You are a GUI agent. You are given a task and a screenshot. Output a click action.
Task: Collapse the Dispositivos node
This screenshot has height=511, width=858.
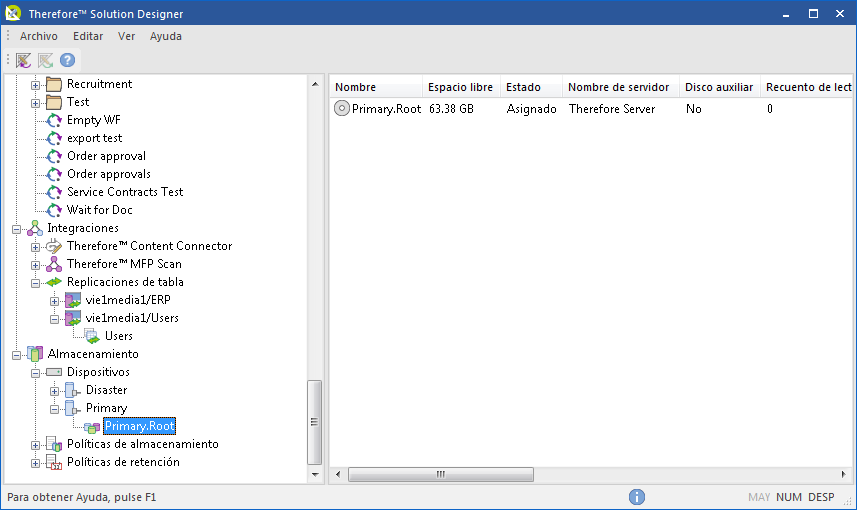[x=35, y=373]
